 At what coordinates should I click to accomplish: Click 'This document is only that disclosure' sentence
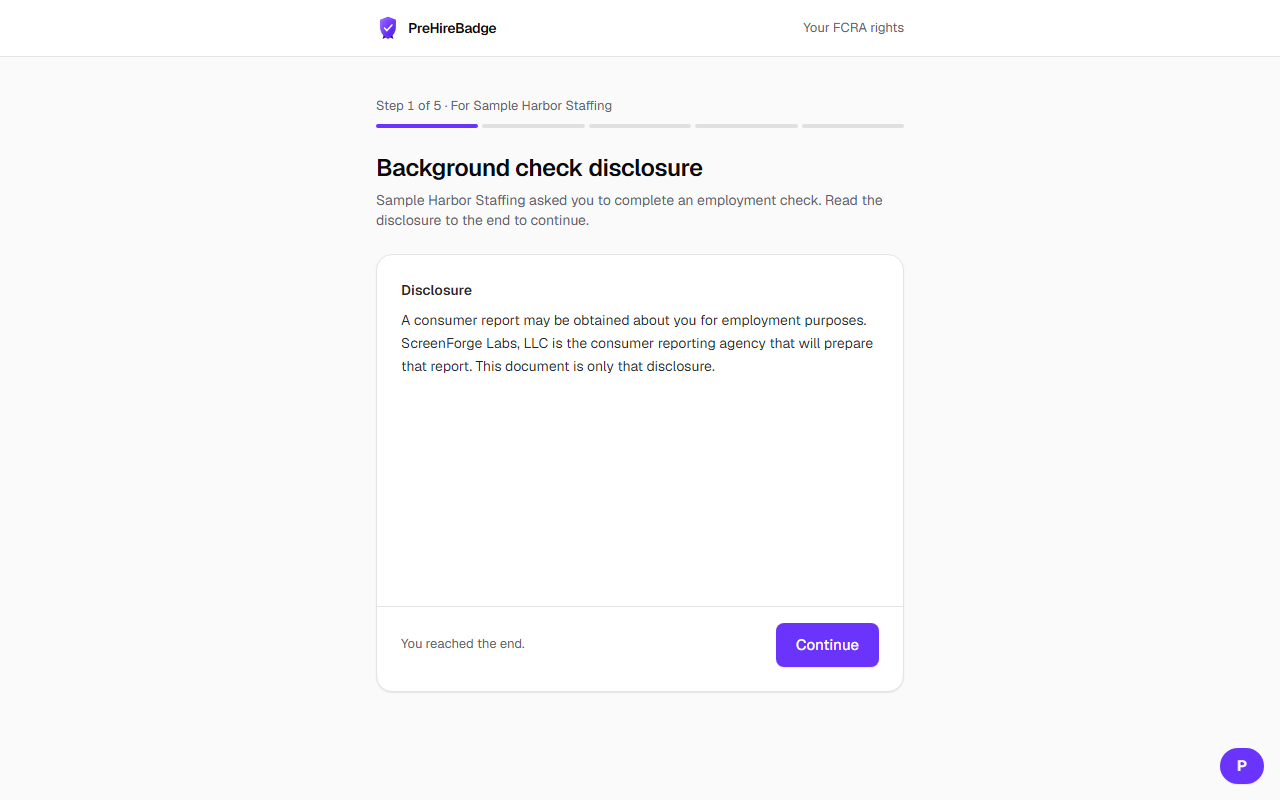[594, 366]
